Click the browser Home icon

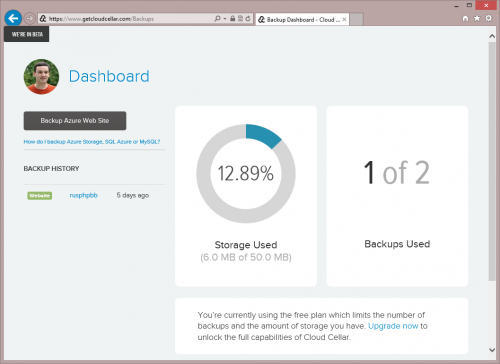pos(465,18)
